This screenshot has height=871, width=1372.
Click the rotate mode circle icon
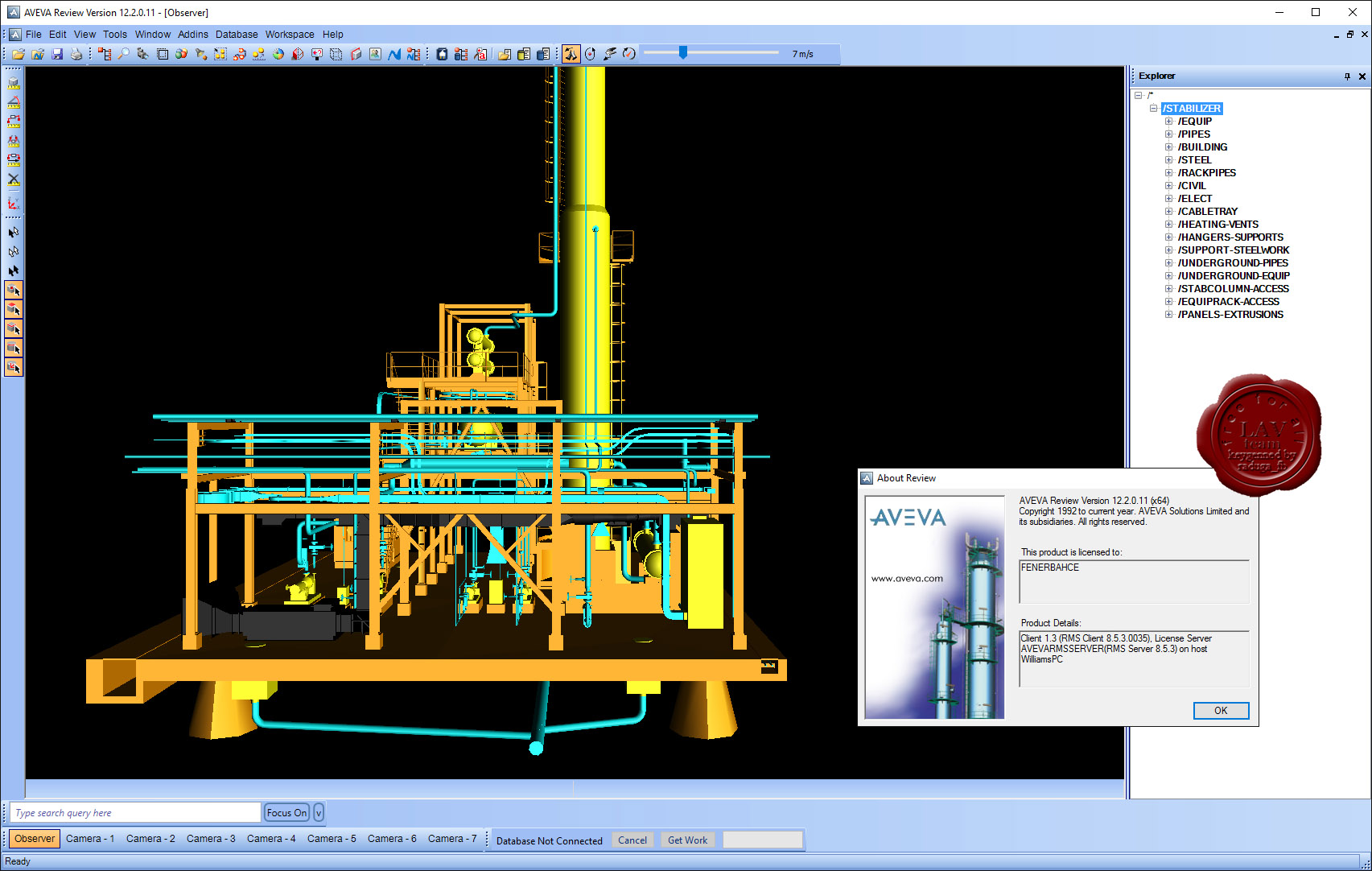click(590, 54)
